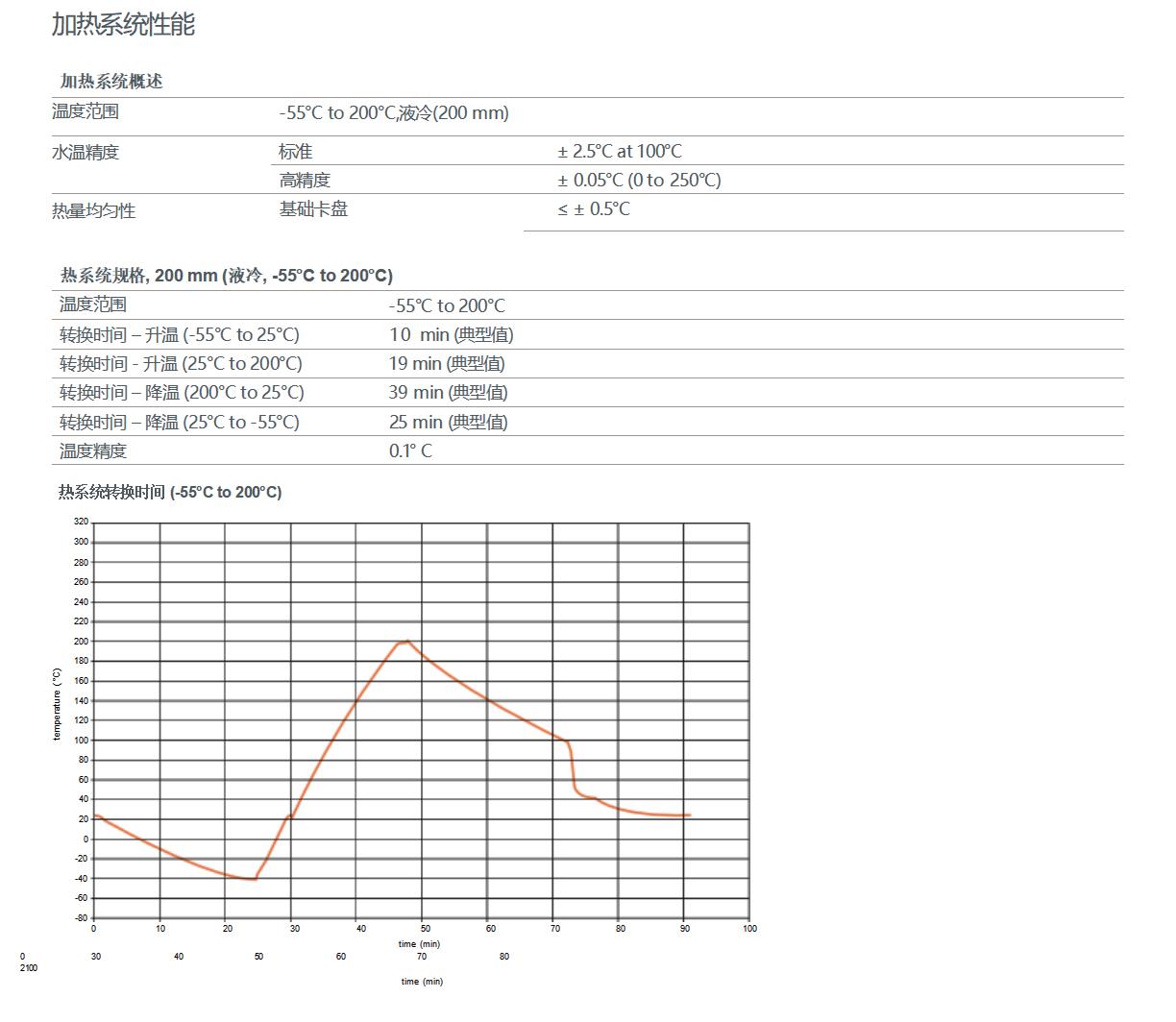Click the 标准 accuracy cell

pyautogui.click(x=296, y=152)
